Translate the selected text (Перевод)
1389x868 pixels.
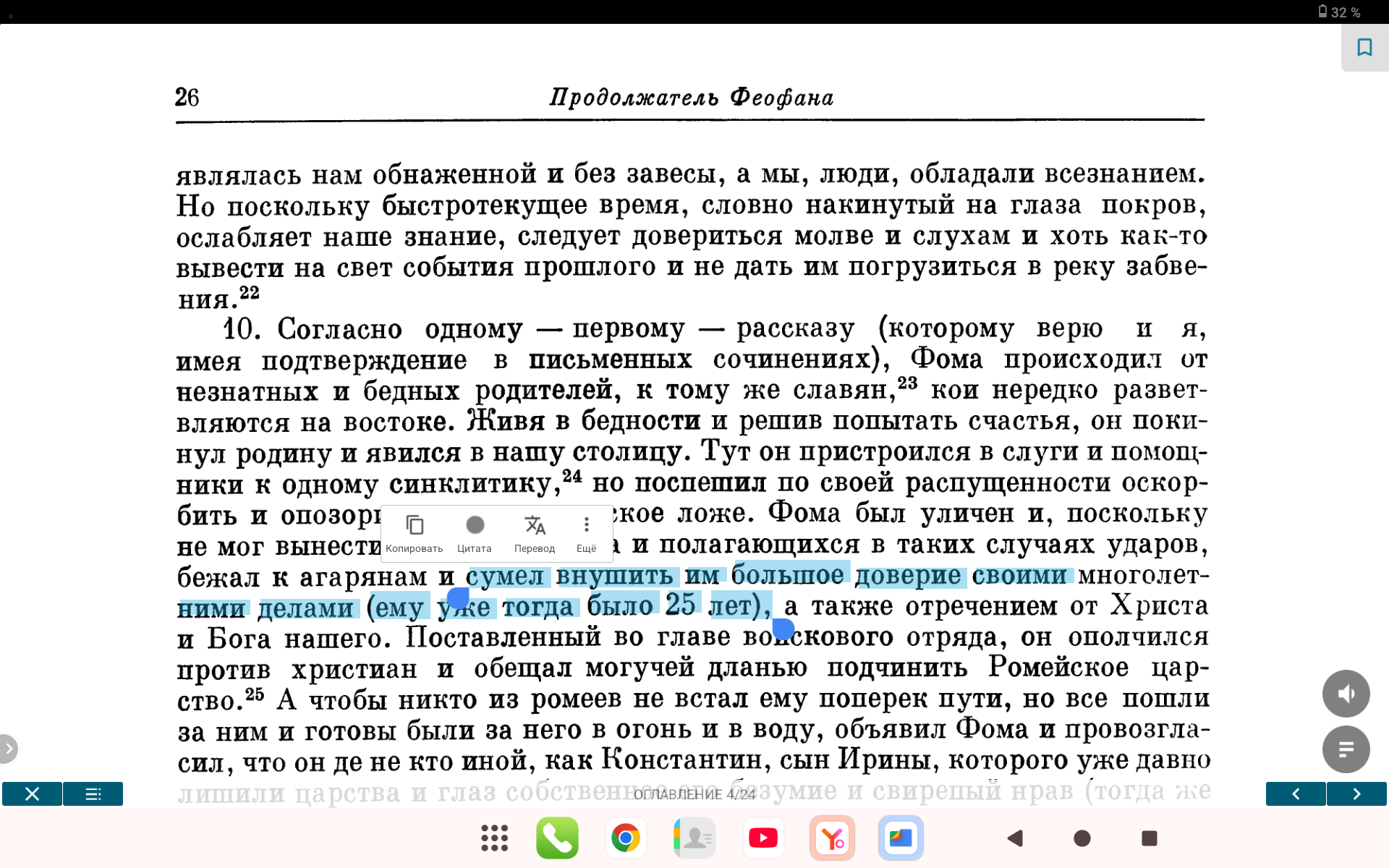tap(535, 534)
